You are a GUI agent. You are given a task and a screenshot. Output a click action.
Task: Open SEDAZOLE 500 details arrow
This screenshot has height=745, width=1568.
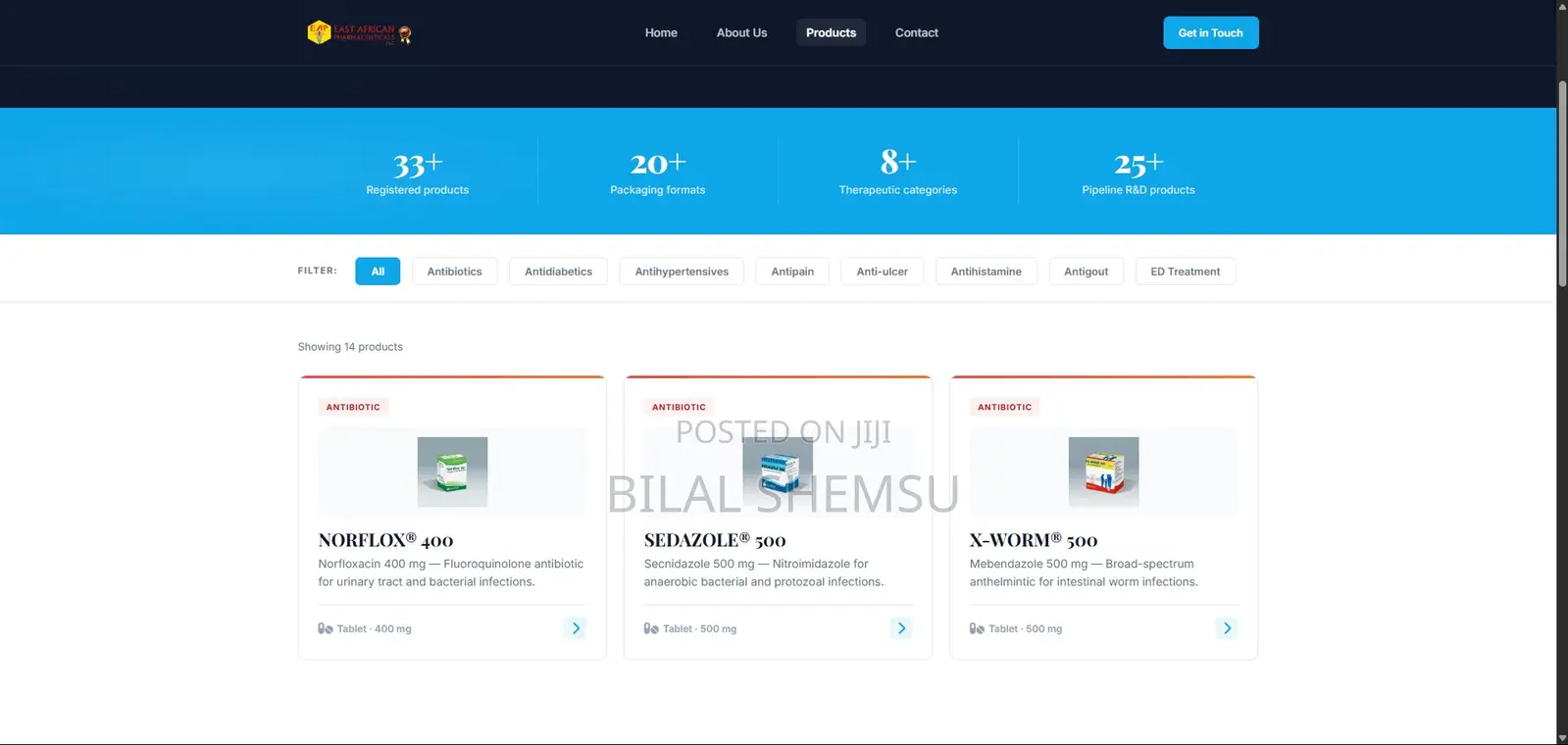[x=901, y=628]
